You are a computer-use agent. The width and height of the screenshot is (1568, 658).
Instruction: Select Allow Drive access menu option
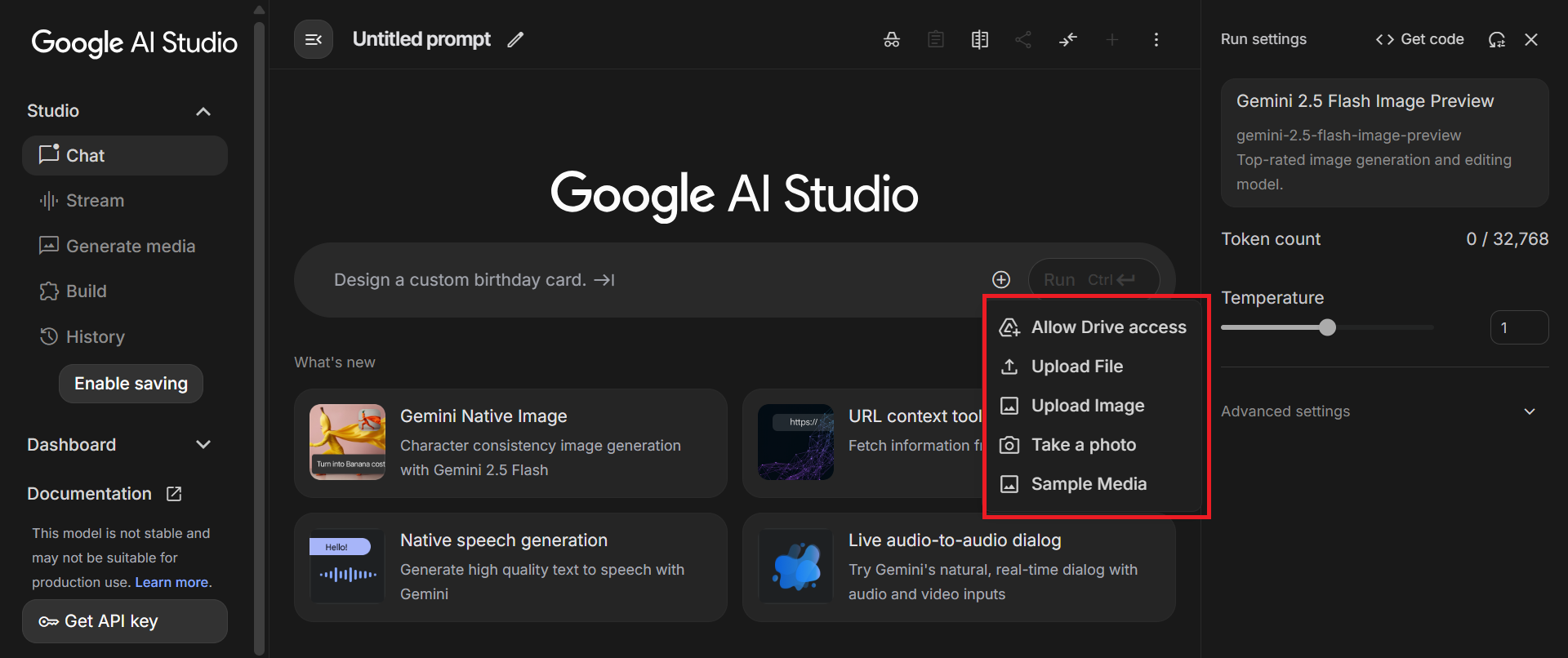[1094, 327]
